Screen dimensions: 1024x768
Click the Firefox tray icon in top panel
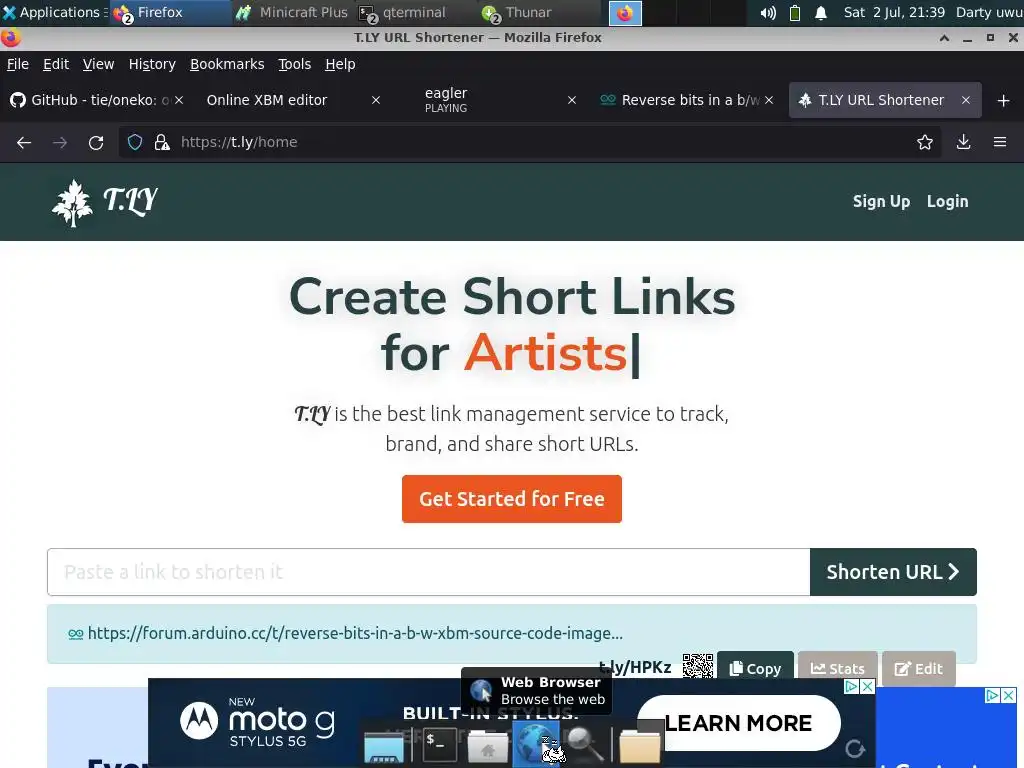pos(625,13)
